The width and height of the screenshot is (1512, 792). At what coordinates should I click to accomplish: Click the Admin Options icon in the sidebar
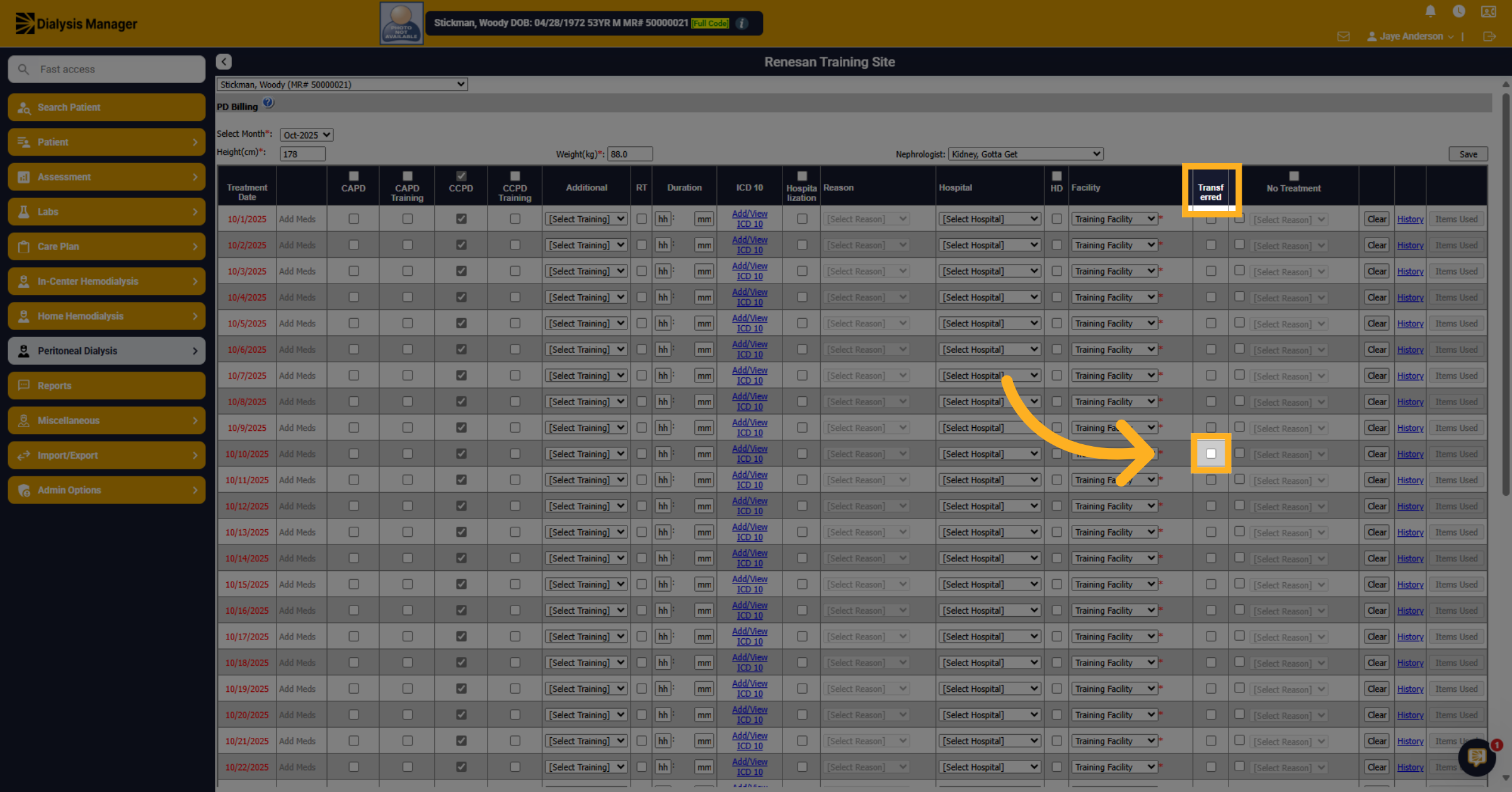tap(24, 490)
